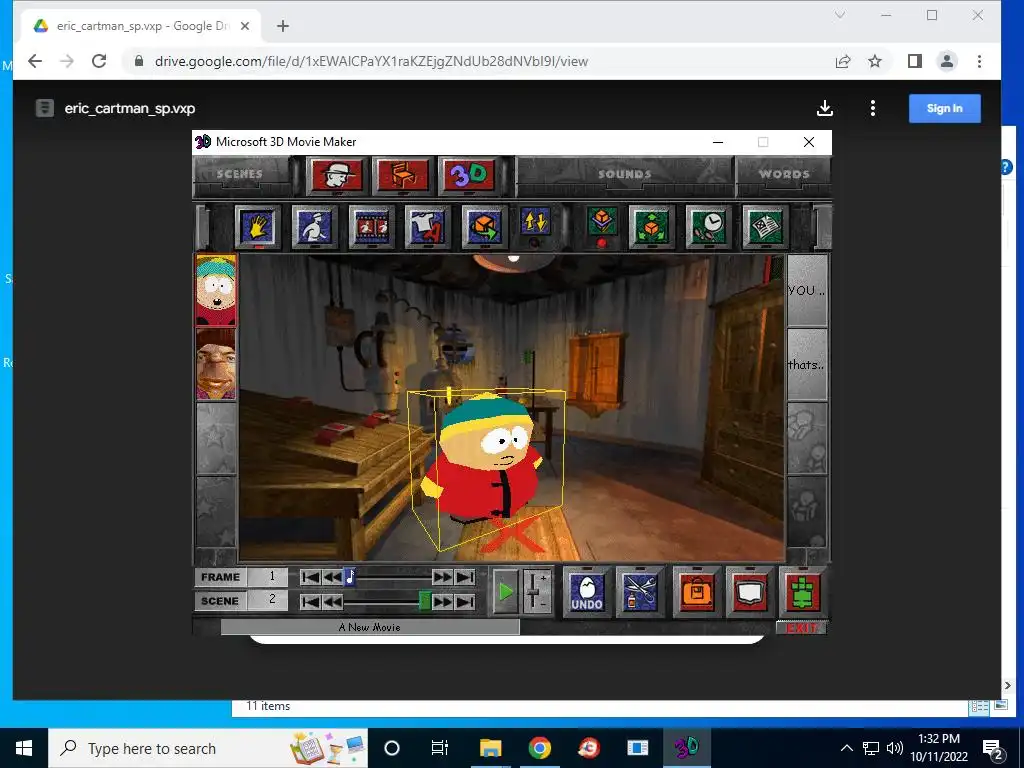
Task: Toggle the orange box squash tool
Action: click(x=601, y=222)
